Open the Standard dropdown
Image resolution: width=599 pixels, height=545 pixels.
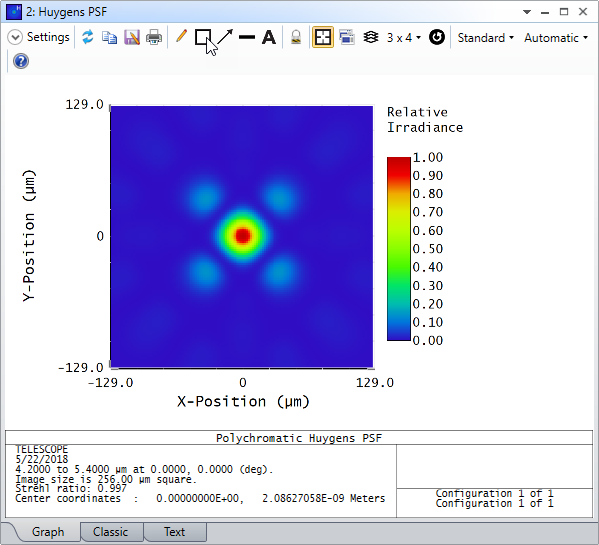click(x=486, y=38)
